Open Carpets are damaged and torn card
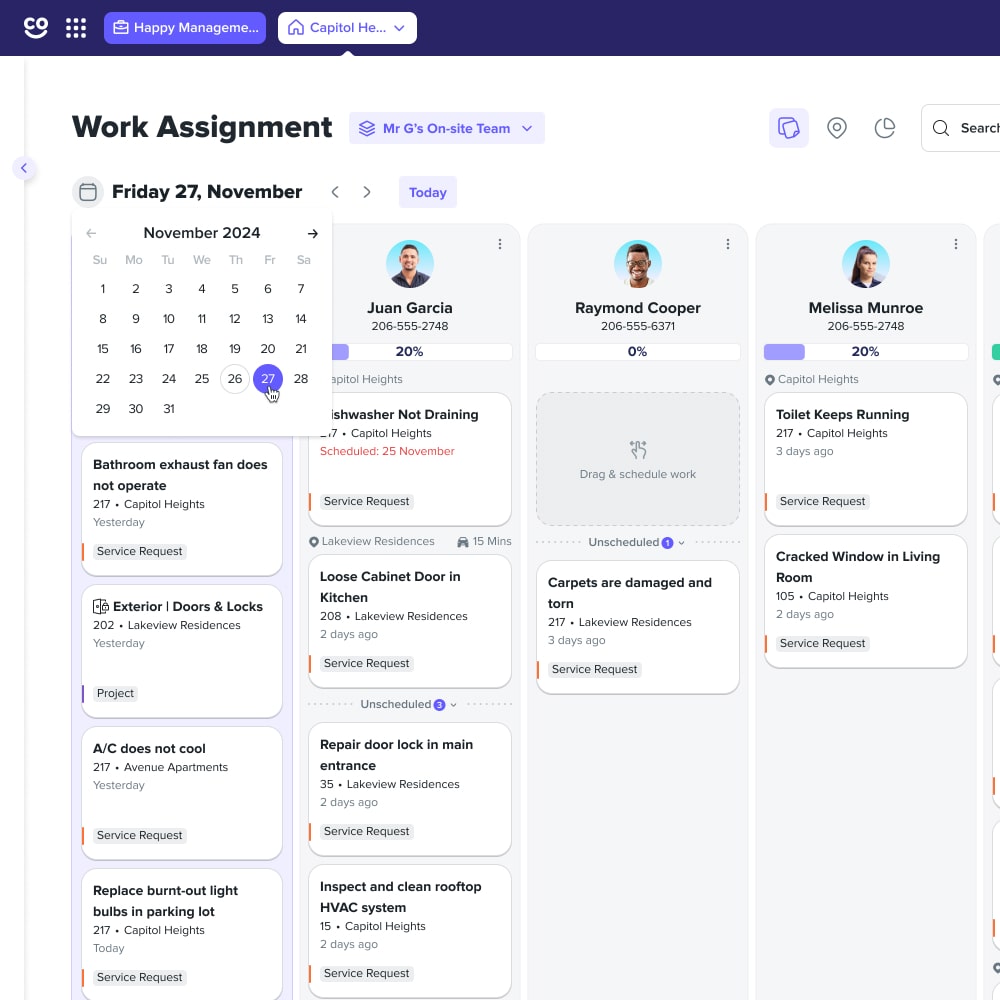Image resolution: width=1000 pixels, height=1000 pixels. coord(638,627)
